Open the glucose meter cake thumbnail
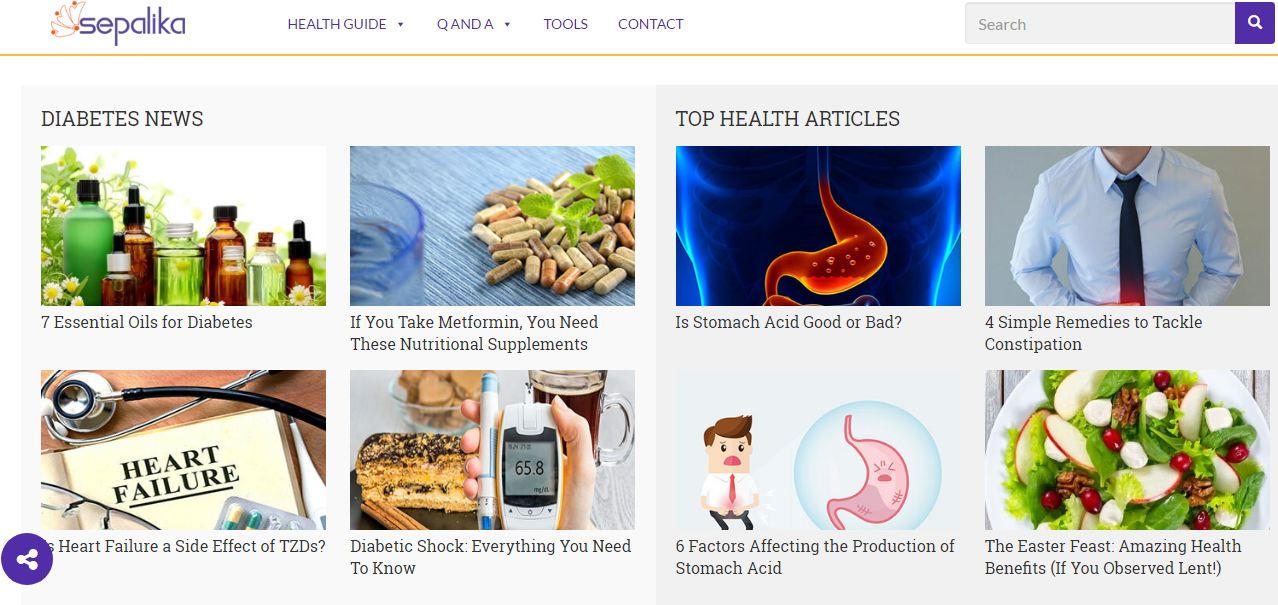The width and height of the screenshot is (1278, 605). click(x=492, y=450)
